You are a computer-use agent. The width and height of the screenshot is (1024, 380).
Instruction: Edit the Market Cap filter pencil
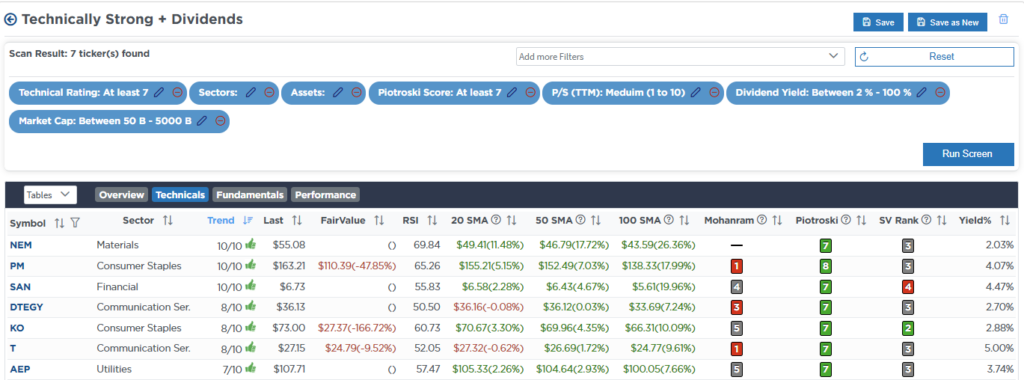pyautogui.click(x=202, y=121)
